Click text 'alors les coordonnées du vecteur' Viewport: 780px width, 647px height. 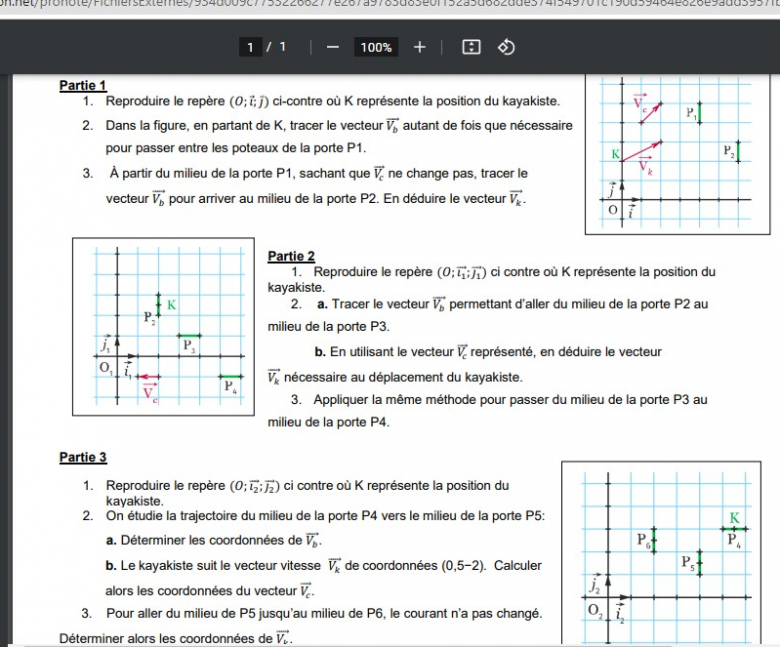click(x=201, y=591)
